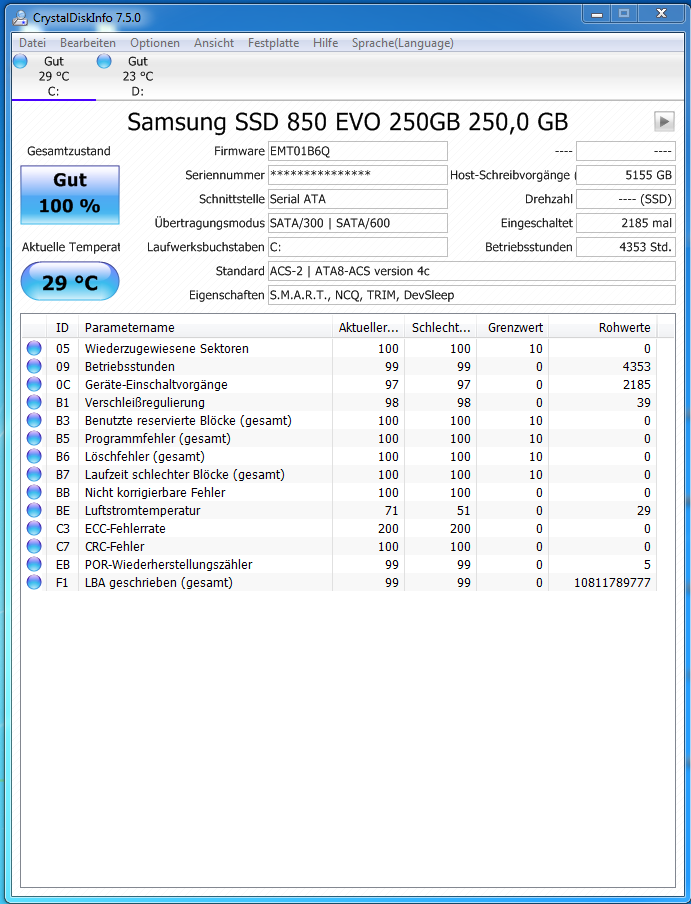Select the Verschleißregulierung parameter name

145,402
